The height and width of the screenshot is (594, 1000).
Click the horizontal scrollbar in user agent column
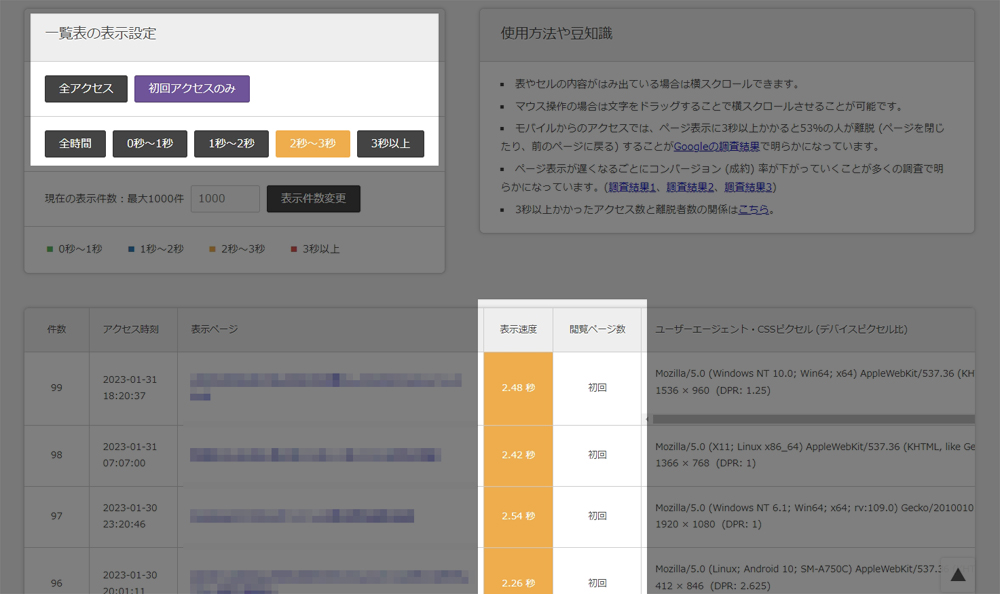click(813, 419)
